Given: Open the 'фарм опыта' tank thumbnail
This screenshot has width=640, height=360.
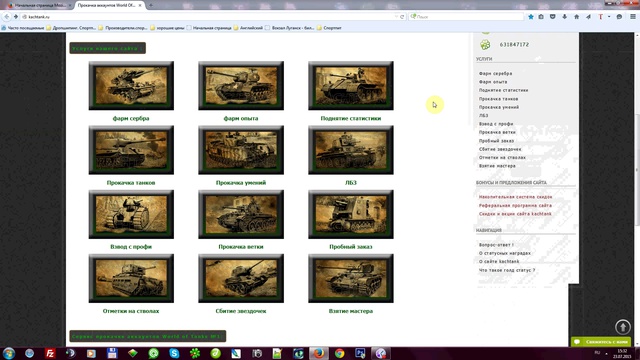Looking at the screenshot, I should tap(241, 86).
